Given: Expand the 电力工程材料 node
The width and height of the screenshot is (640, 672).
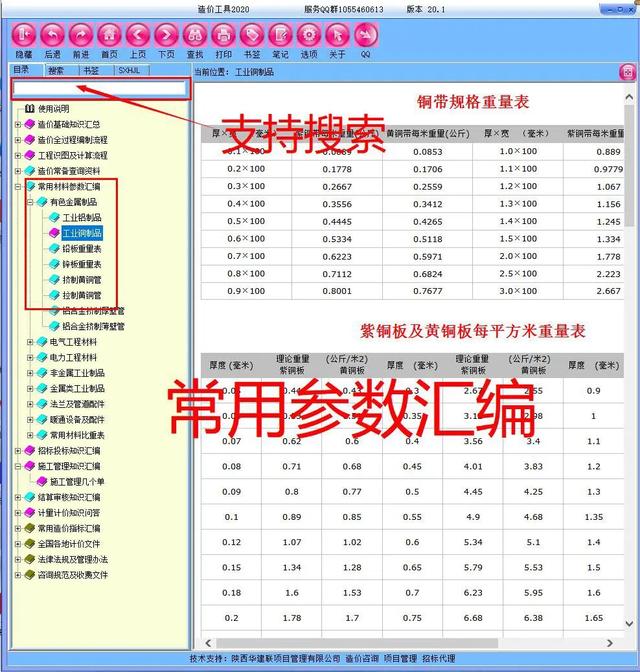Looking at the screenshot, I should [x=30, y=357].
